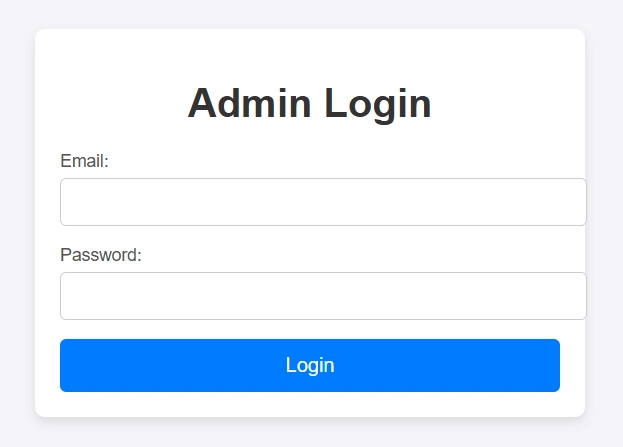The height and width of the screenshot is (447, 623).
Task: Submit the admin login form
Action: pyautogui.click(x=310, y=365)
